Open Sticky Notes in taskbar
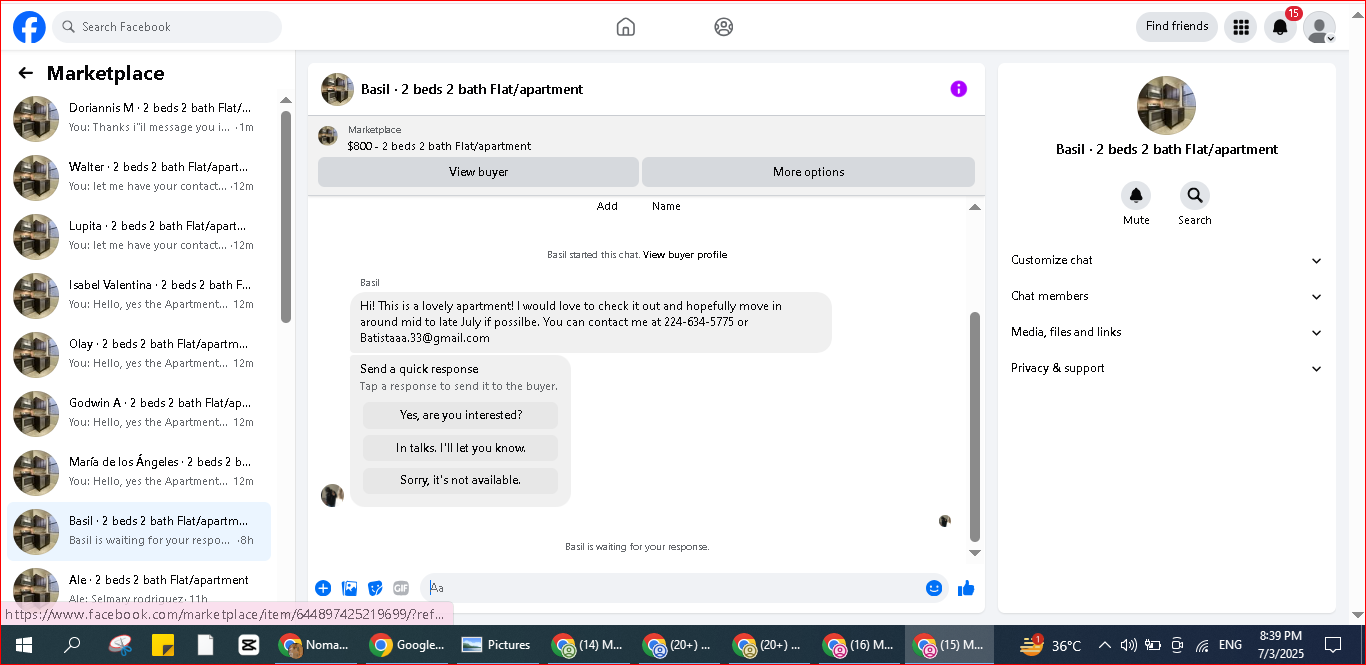1366x665 pixels. tap(163, 645)
